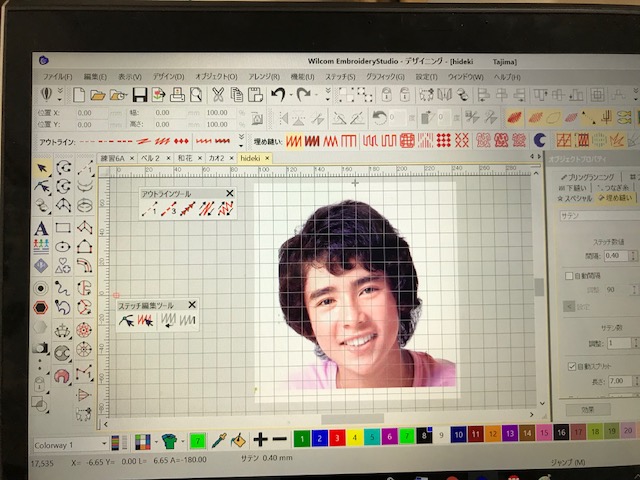The image size is (640, 480).
Task: Open the Colorway 1 dropdown
Action: pyautogui.click(x=103, y=443)
